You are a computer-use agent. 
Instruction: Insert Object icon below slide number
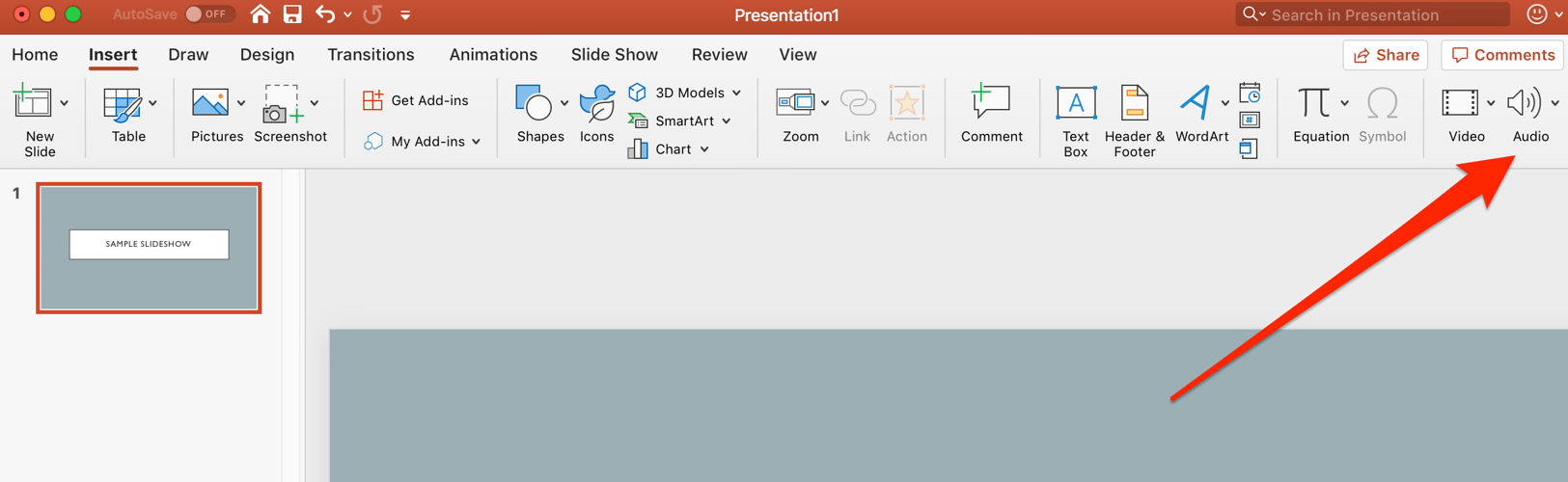[1249, 149]
